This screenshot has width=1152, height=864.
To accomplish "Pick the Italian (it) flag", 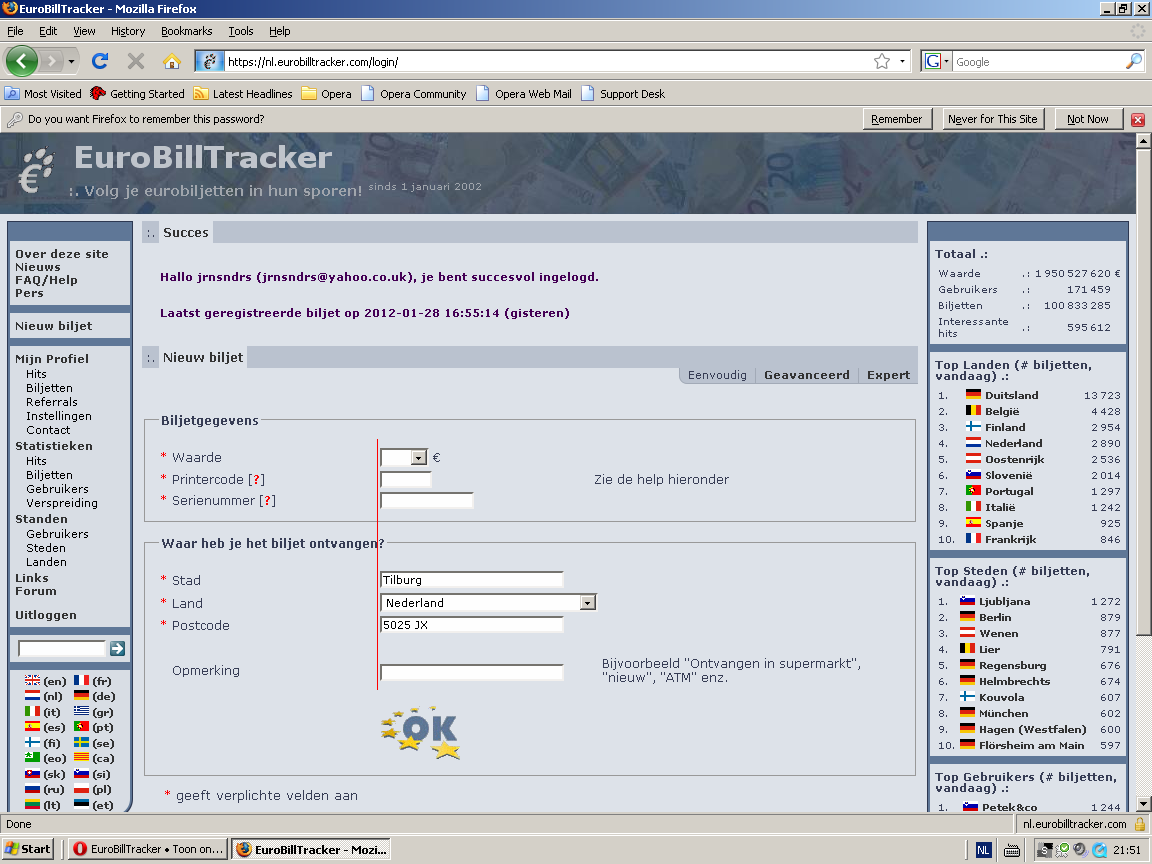I will [32, 712].
